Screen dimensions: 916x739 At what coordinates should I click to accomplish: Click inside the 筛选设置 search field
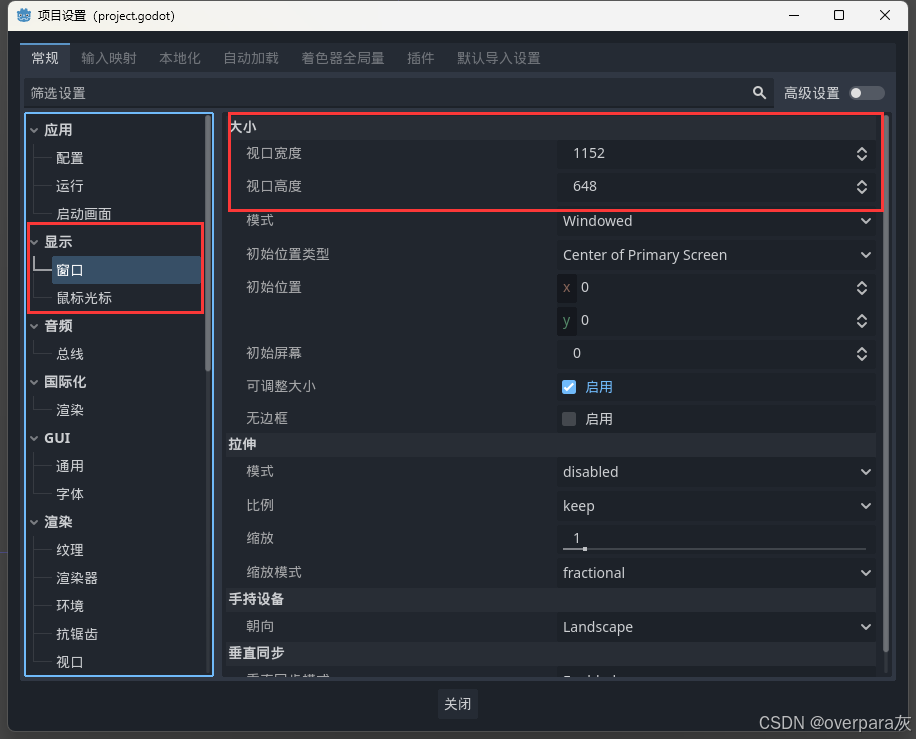tap(300, 92)
